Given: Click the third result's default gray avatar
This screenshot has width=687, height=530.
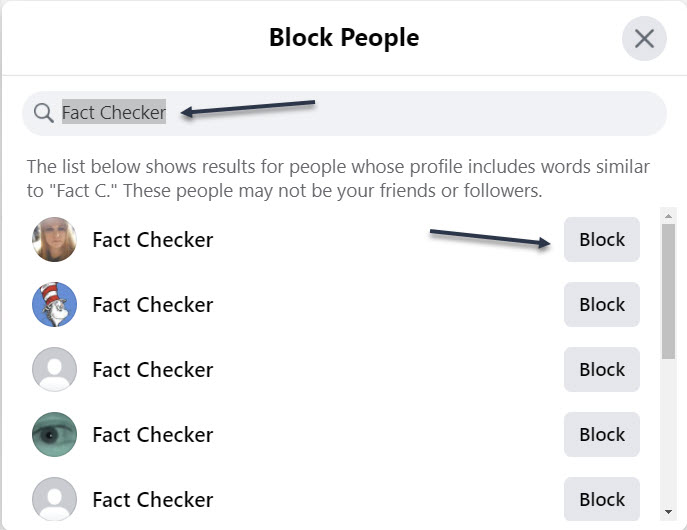Looking at the screenshot, I should click(x=54, y=370).
